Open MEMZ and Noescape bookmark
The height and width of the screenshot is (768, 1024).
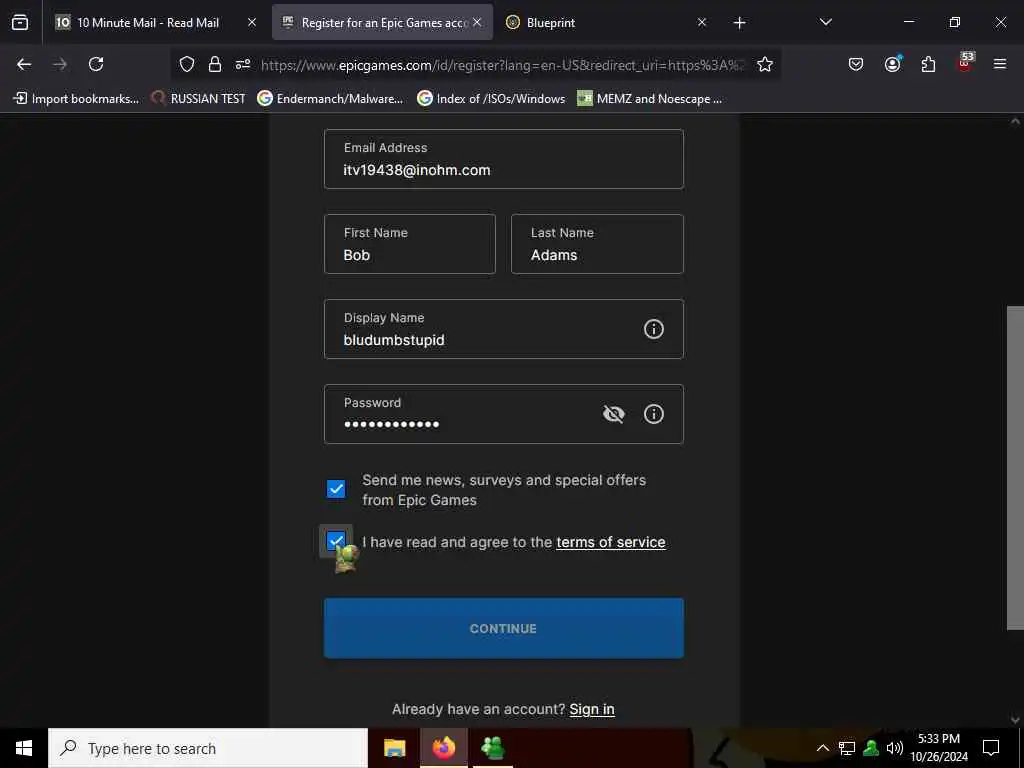click(x=650, y=99)
